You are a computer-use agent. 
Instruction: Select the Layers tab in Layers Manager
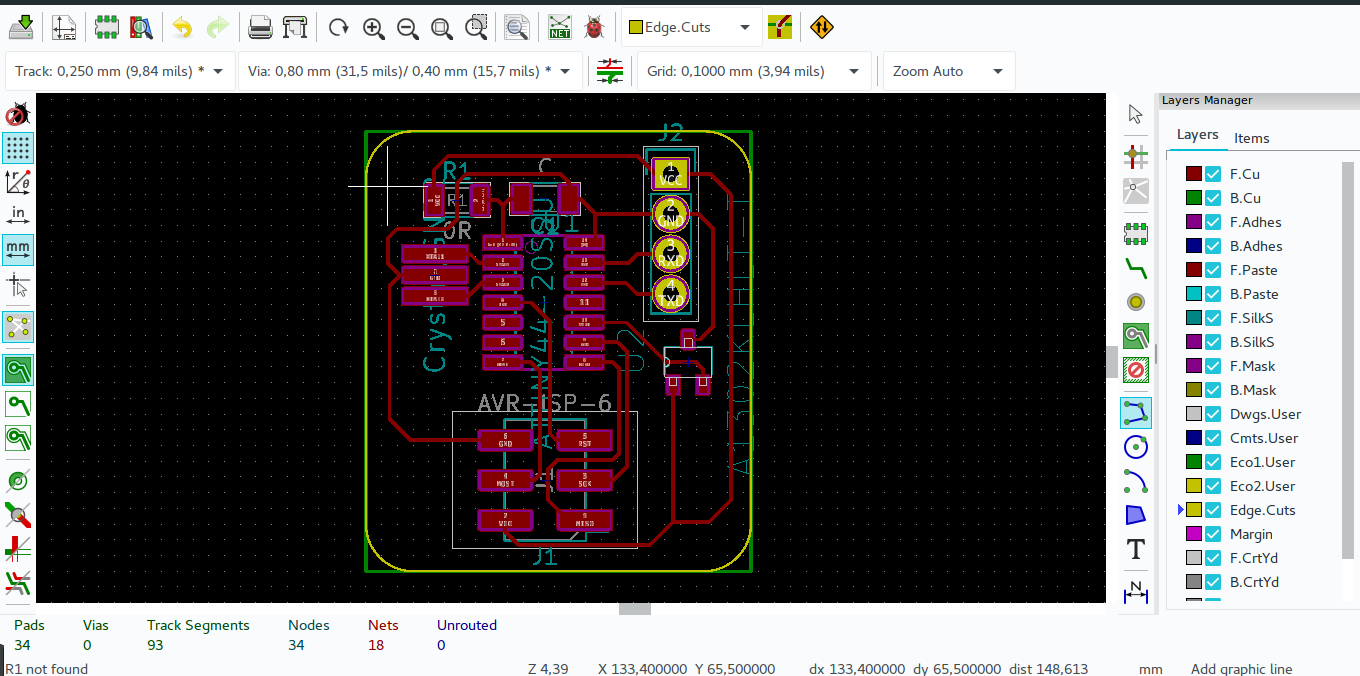pyautogui.click(x=1197, y=134)
